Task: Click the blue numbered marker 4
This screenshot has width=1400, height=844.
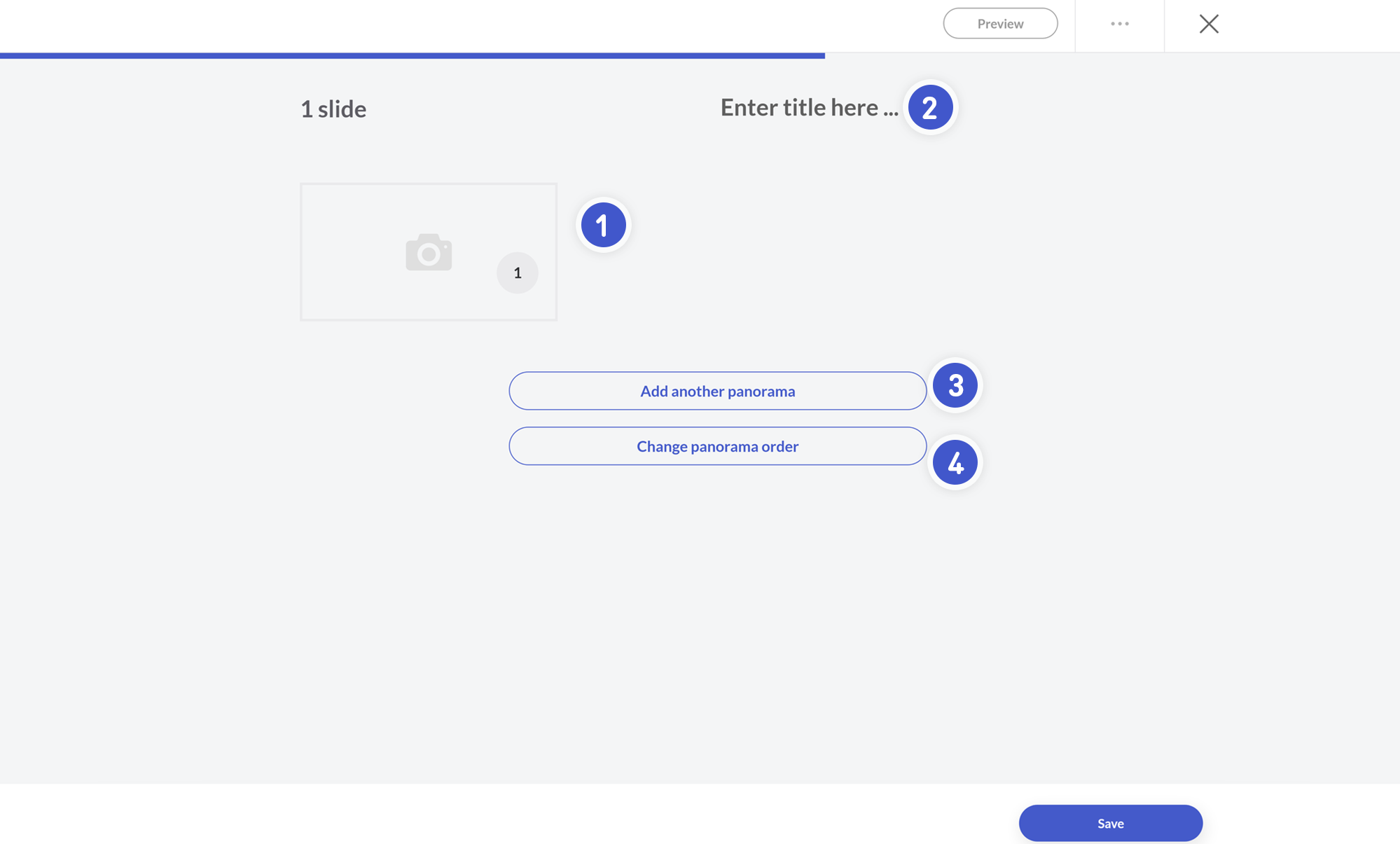Action: (x=955, y=462)
